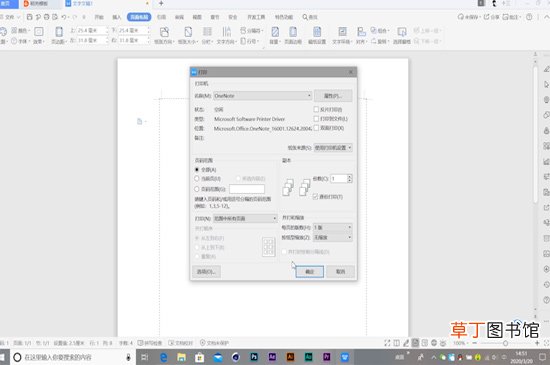Screen dimensions: 550x365
Task: Launch Photoshop from the taskbar
Action: point(254,357)
